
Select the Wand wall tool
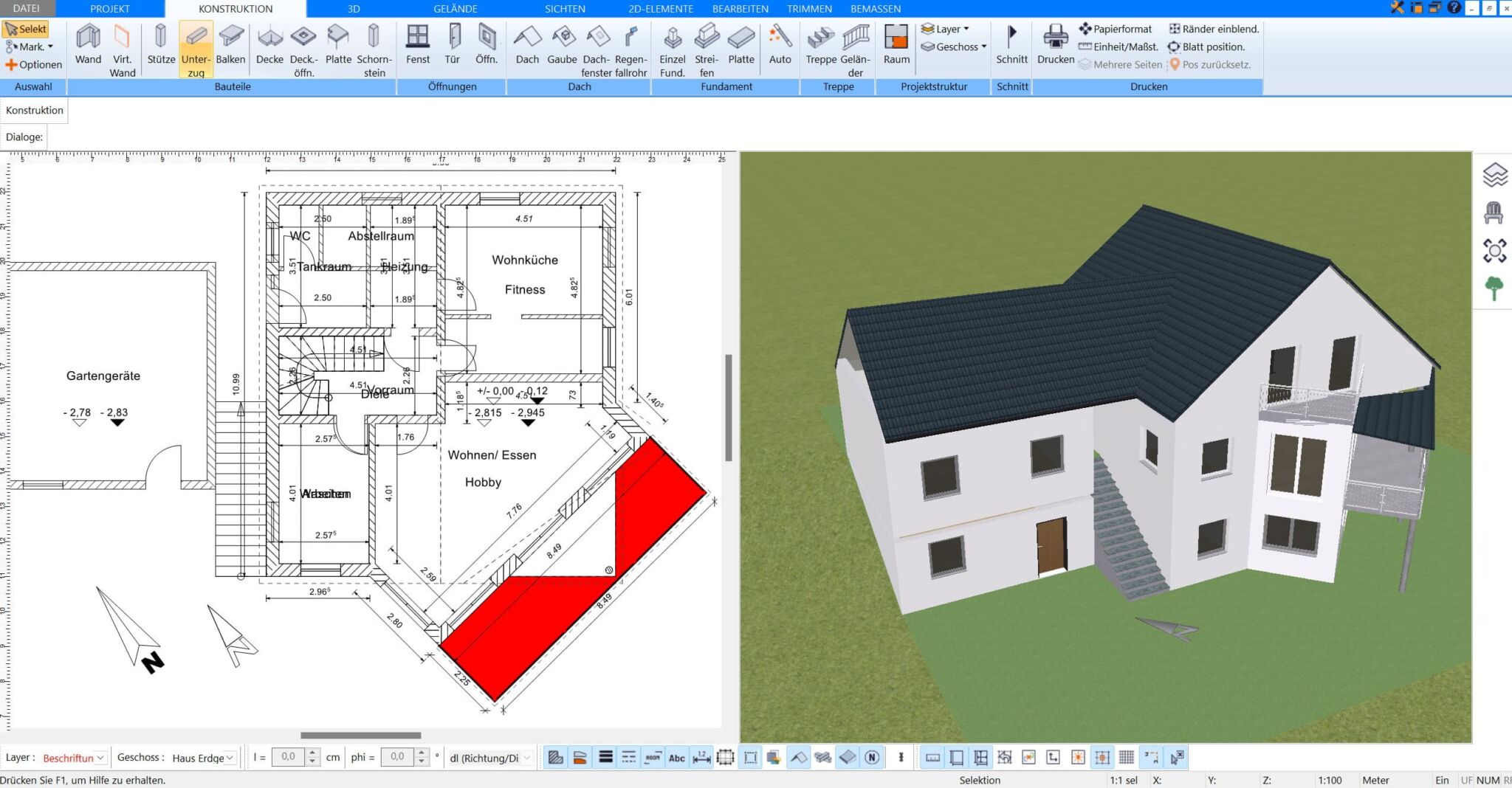(88, 47)
